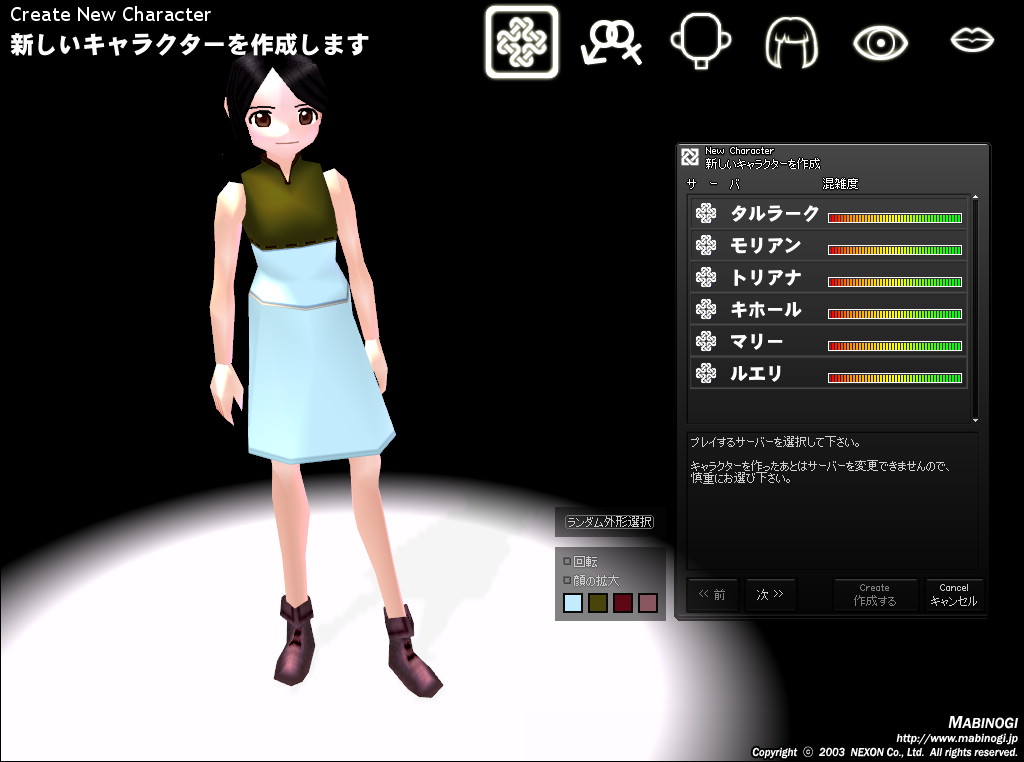
Task: Pick the dark red color swatch
Action: click(x=622, y=603)
